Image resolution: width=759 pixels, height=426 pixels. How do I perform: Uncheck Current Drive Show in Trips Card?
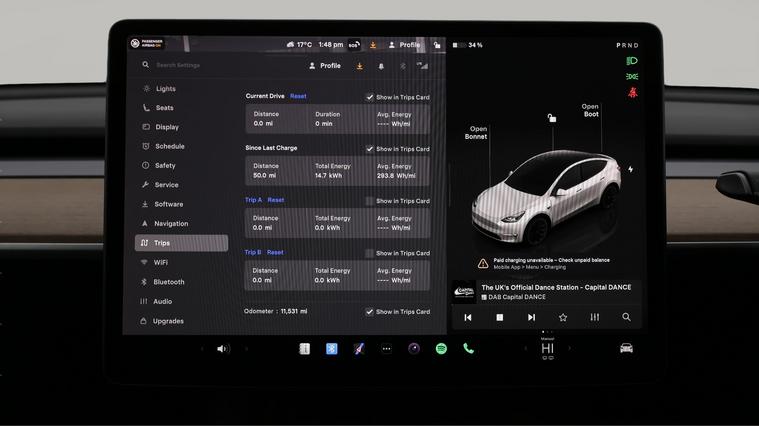pyautogui.click(x=370, y=97)
